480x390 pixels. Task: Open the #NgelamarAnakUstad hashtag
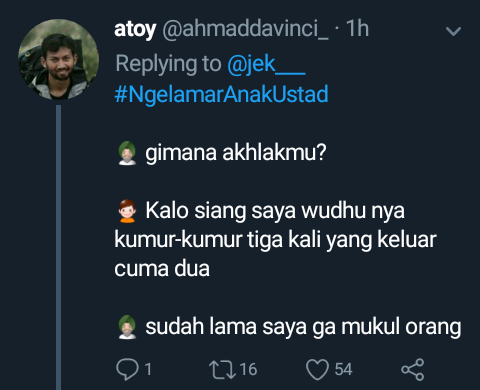point(221,94)
